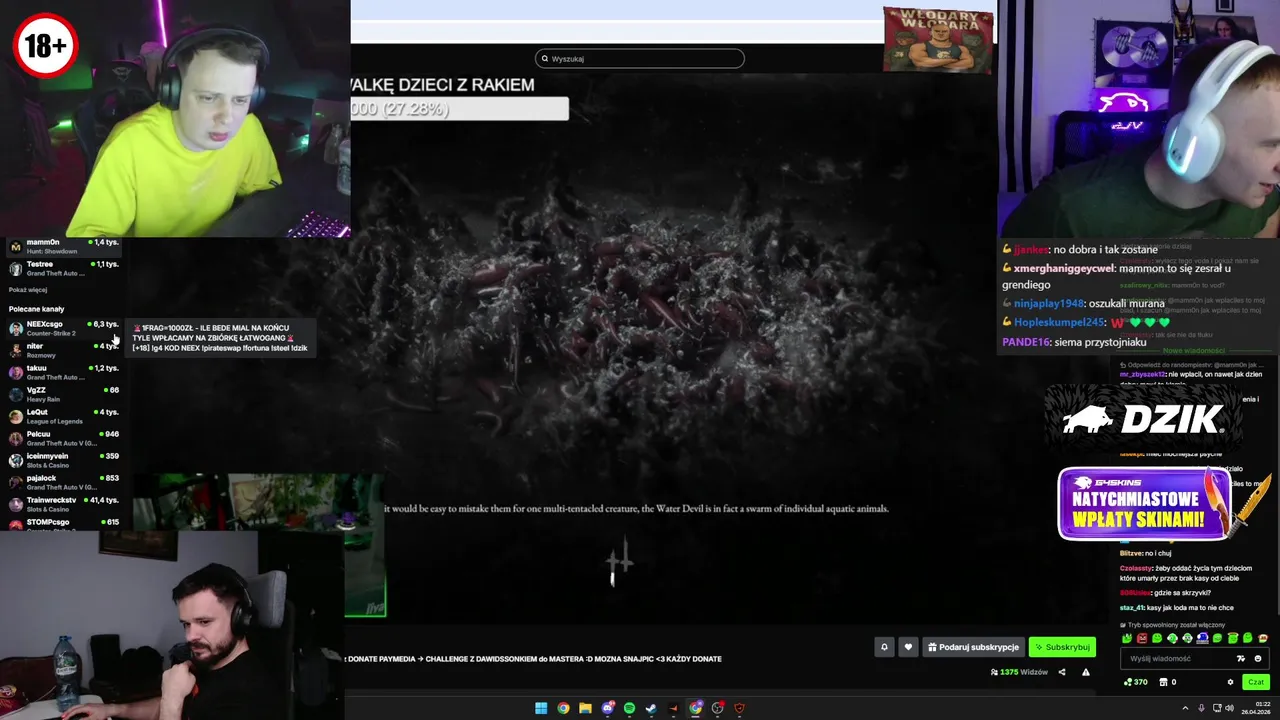Click the volume icon in system tray
1280x720 pixels.
[1229, 708]
